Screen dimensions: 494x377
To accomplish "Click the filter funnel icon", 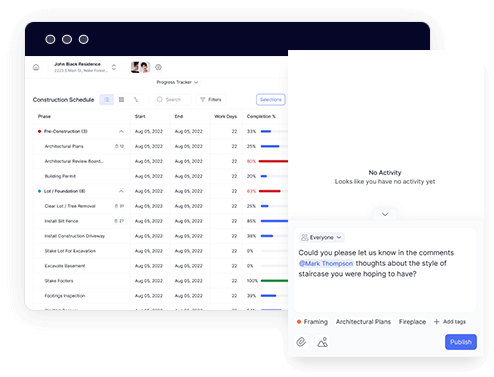I will pos(202,100).
